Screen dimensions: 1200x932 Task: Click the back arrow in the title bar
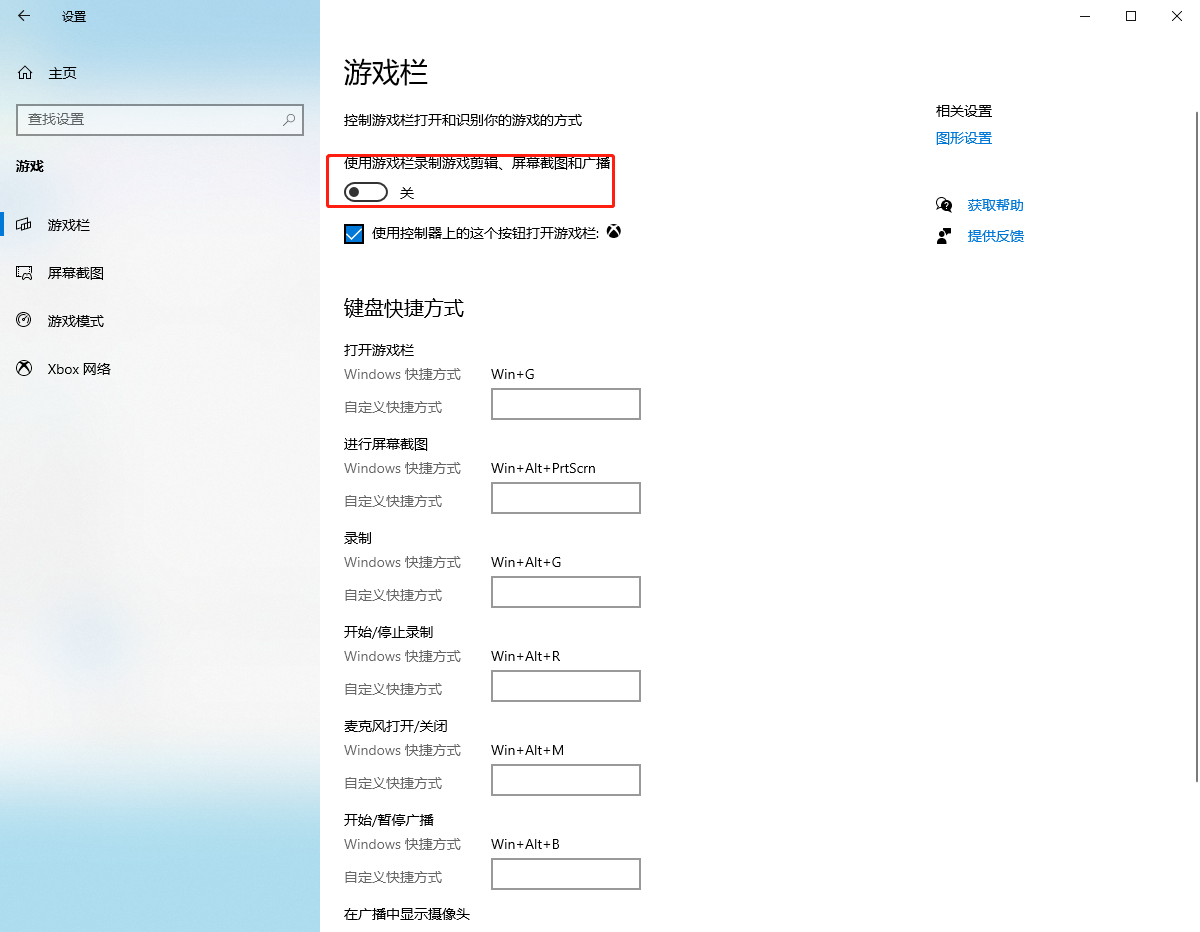pos(23,16)
